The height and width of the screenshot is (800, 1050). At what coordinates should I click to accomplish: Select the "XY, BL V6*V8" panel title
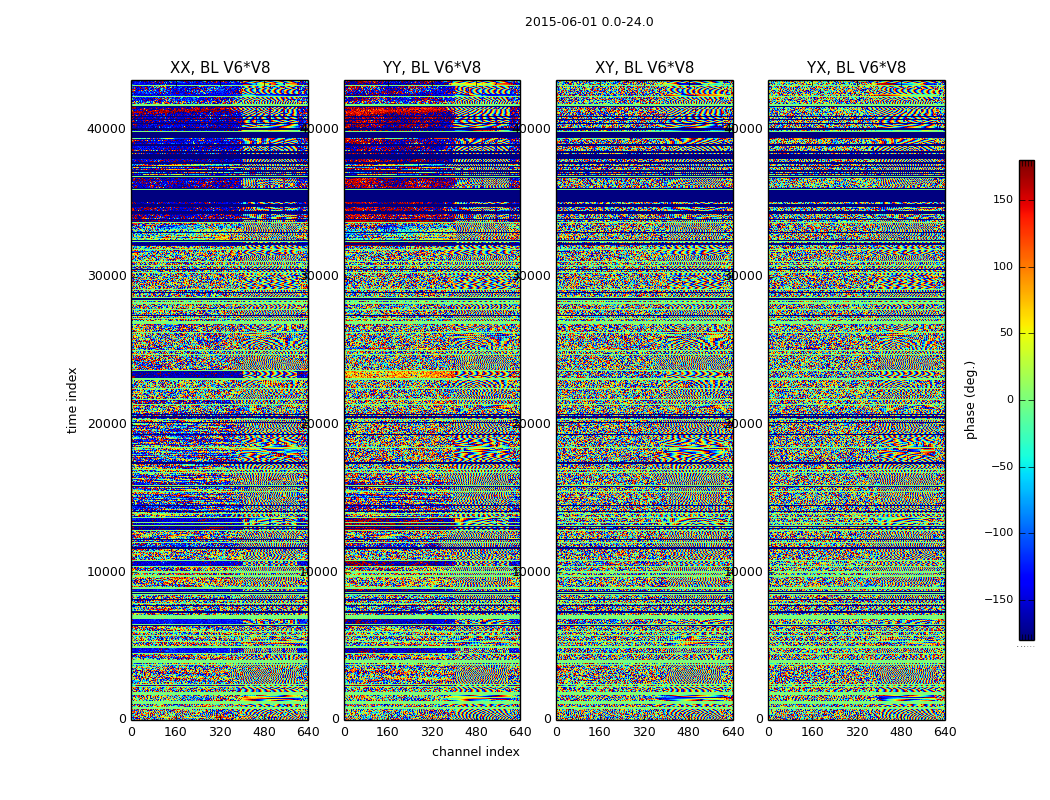tap(644, 68)
